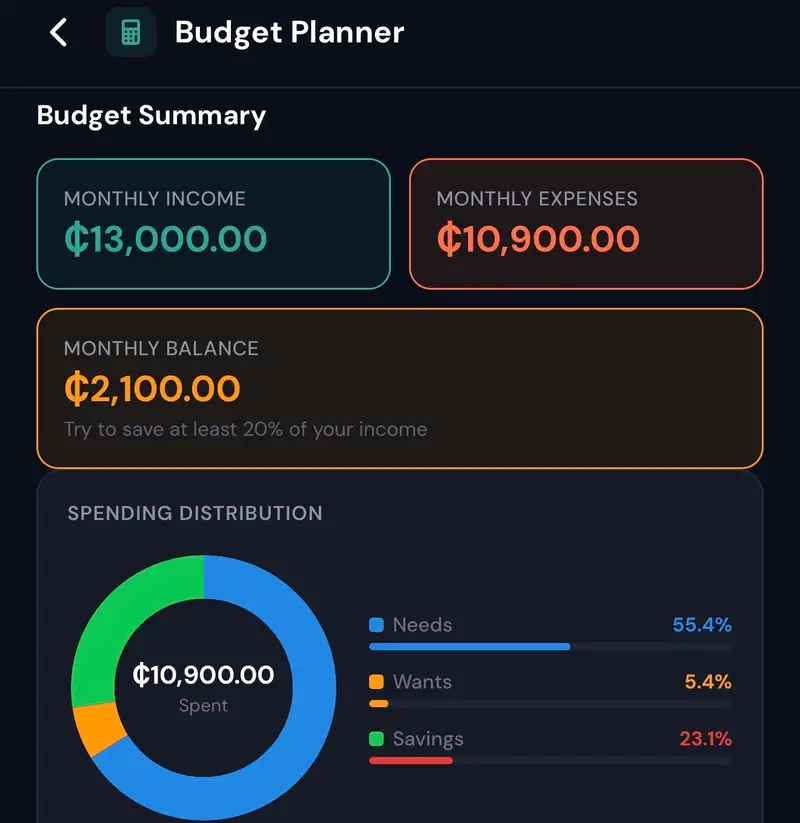Select the green Savings legend square
Image resolution: width=800 pixels, height=823 pixels.
pyautogui.click(x=376, y=738)
